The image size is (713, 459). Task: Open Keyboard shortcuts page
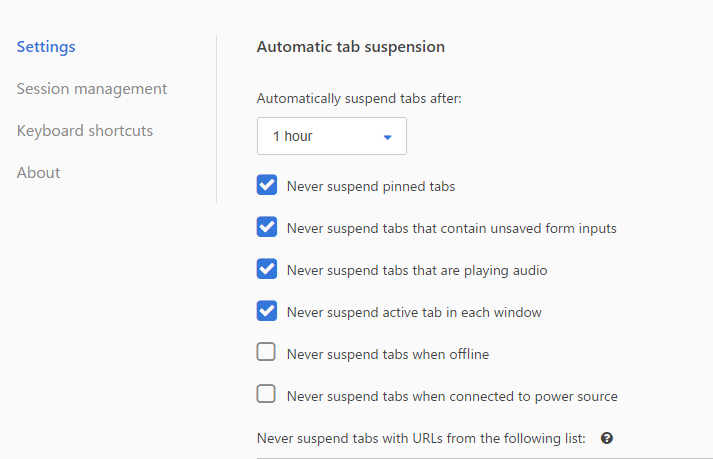pos(85,131)
